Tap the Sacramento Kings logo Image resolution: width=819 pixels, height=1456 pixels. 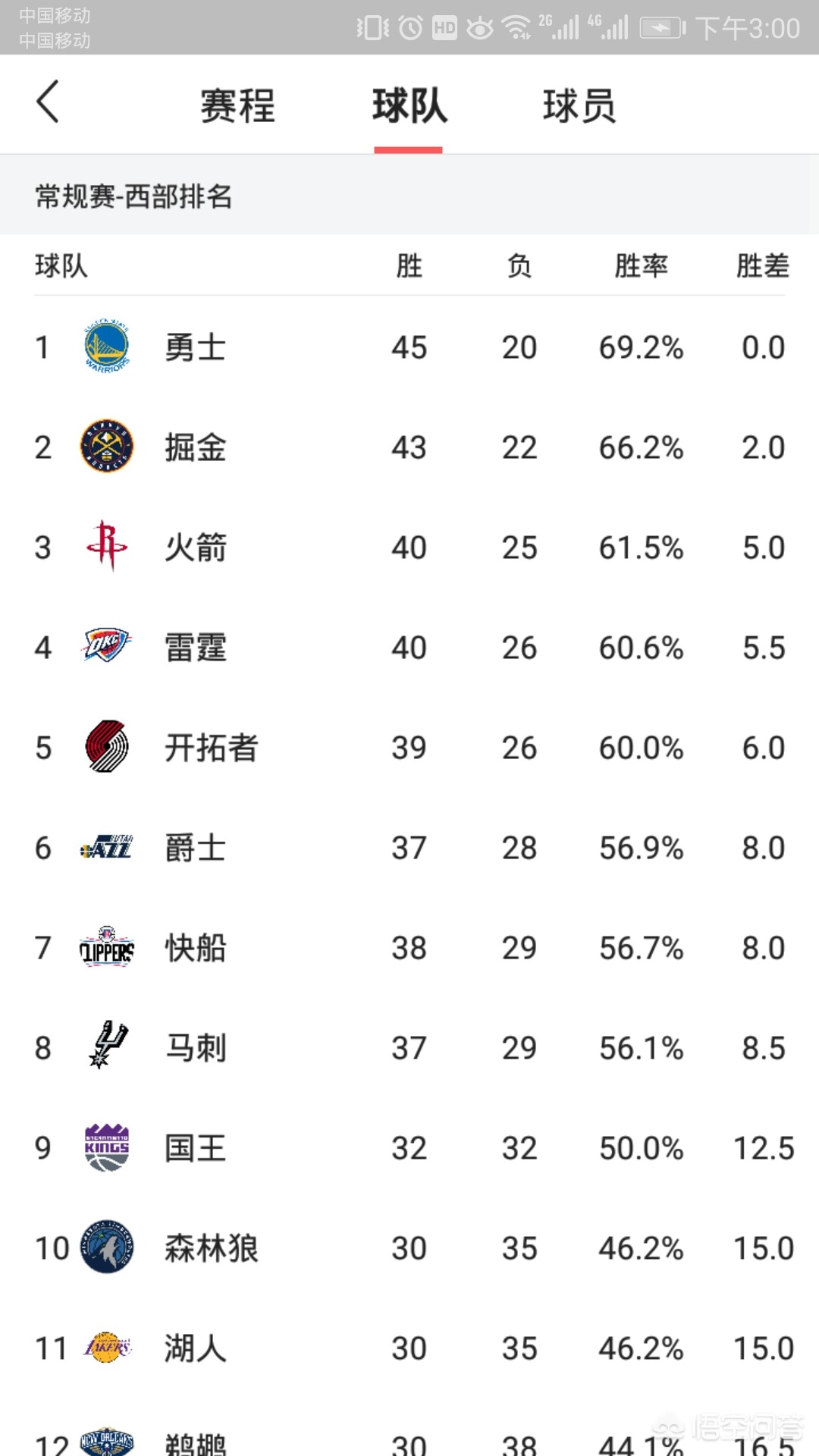[106, 1147]
